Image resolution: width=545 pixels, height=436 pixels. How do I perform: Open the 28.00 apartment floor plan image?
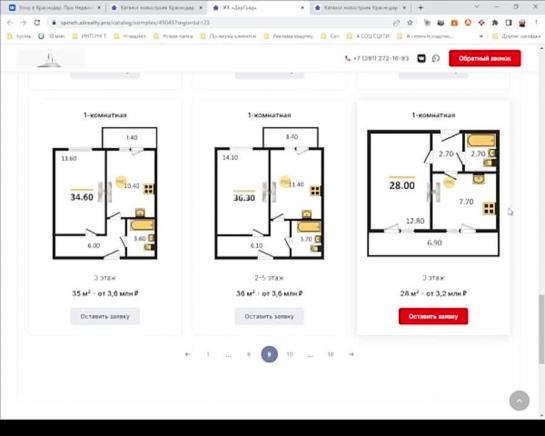tap(433, 193)
